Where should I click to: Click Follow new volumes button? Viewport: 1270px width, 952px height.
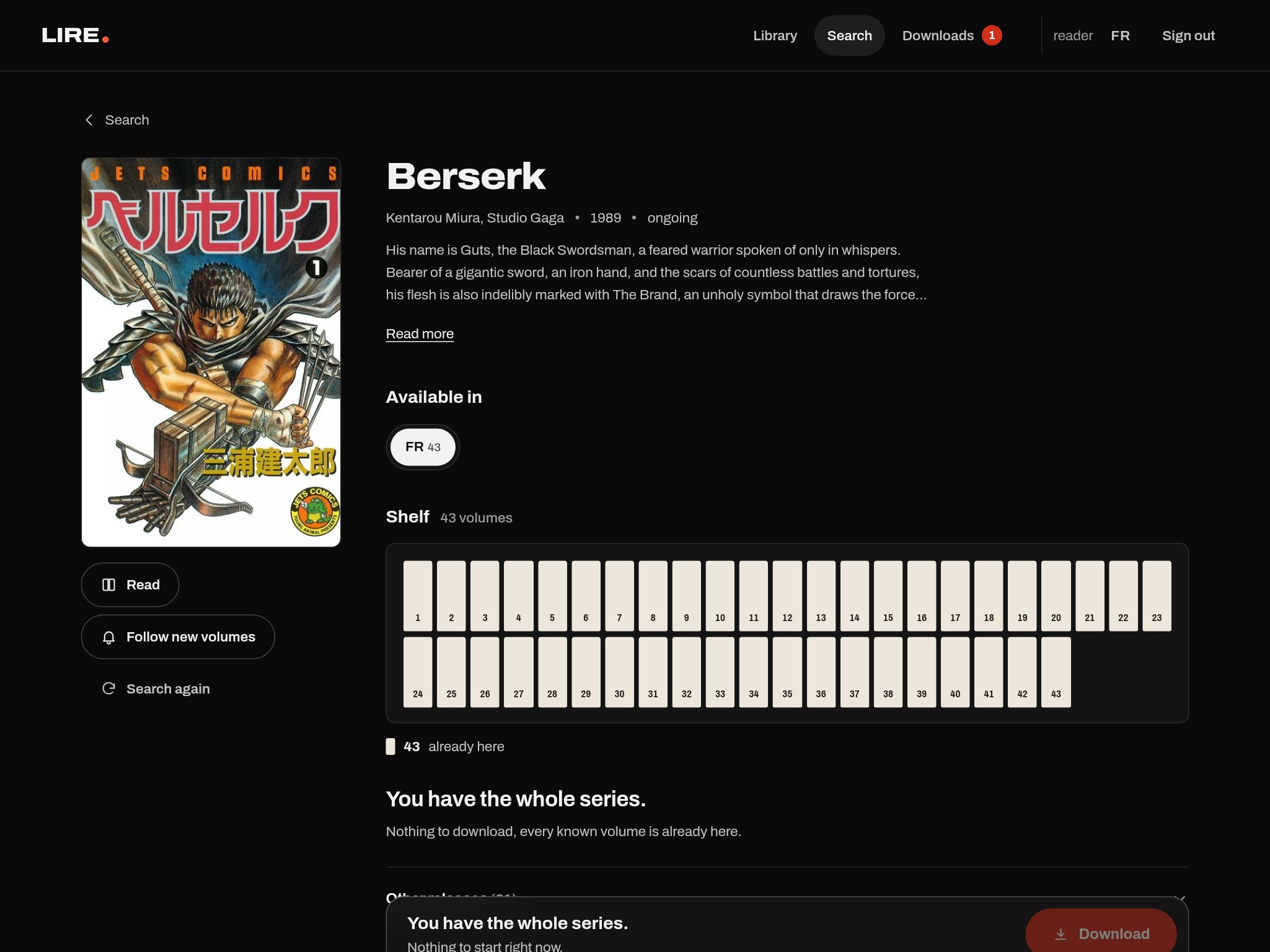(x=178, y=637)
